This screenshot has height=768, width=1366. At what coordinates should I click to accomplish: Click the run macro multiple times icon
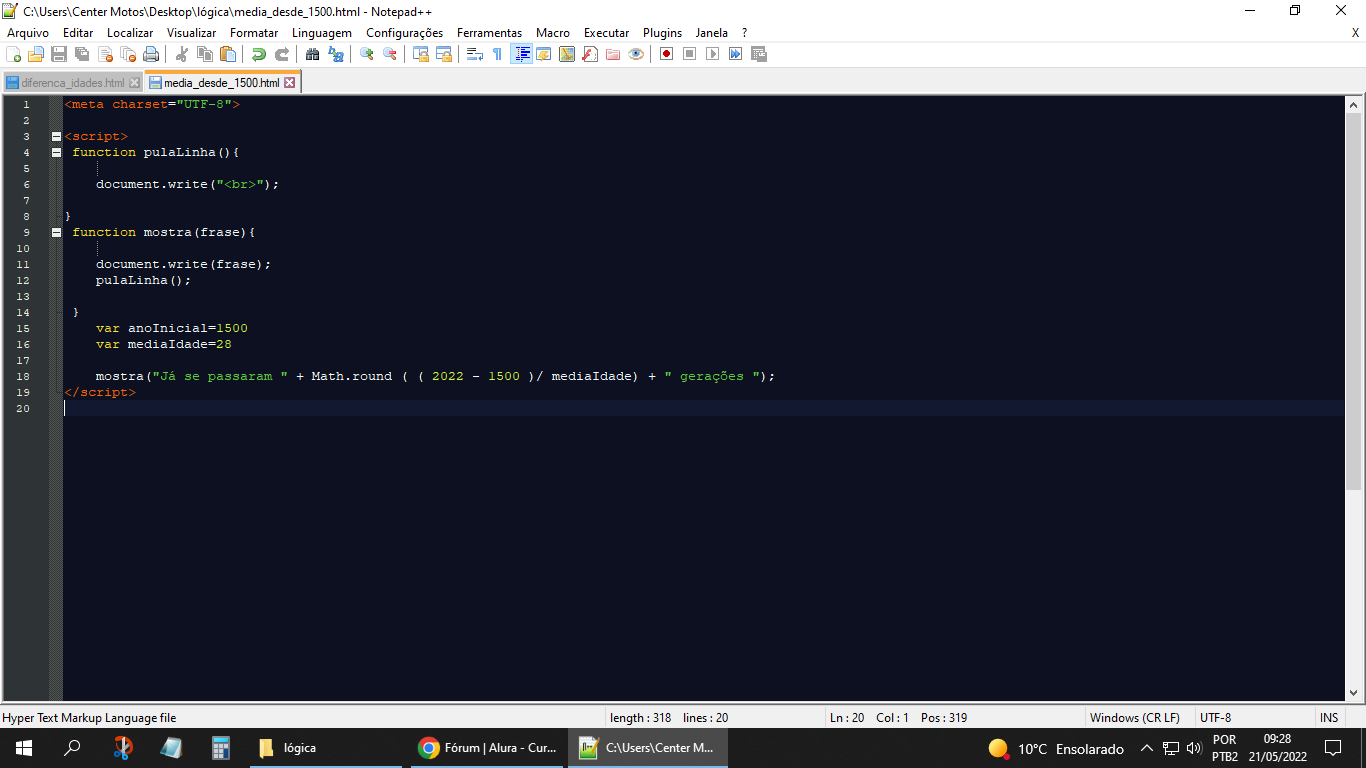[x=735, y=54]
